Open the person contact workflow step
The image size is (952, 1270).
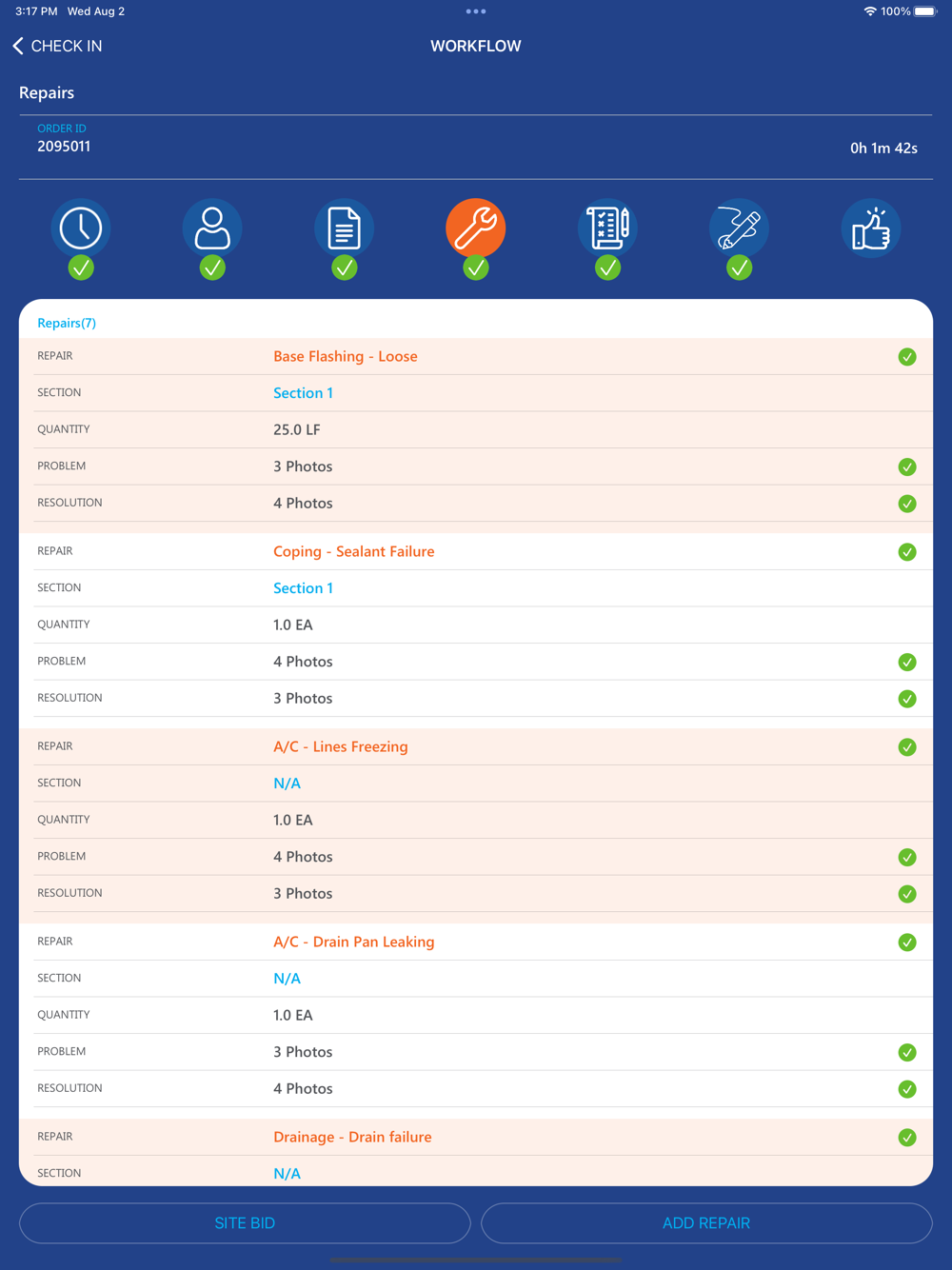(x=212, y=228)
